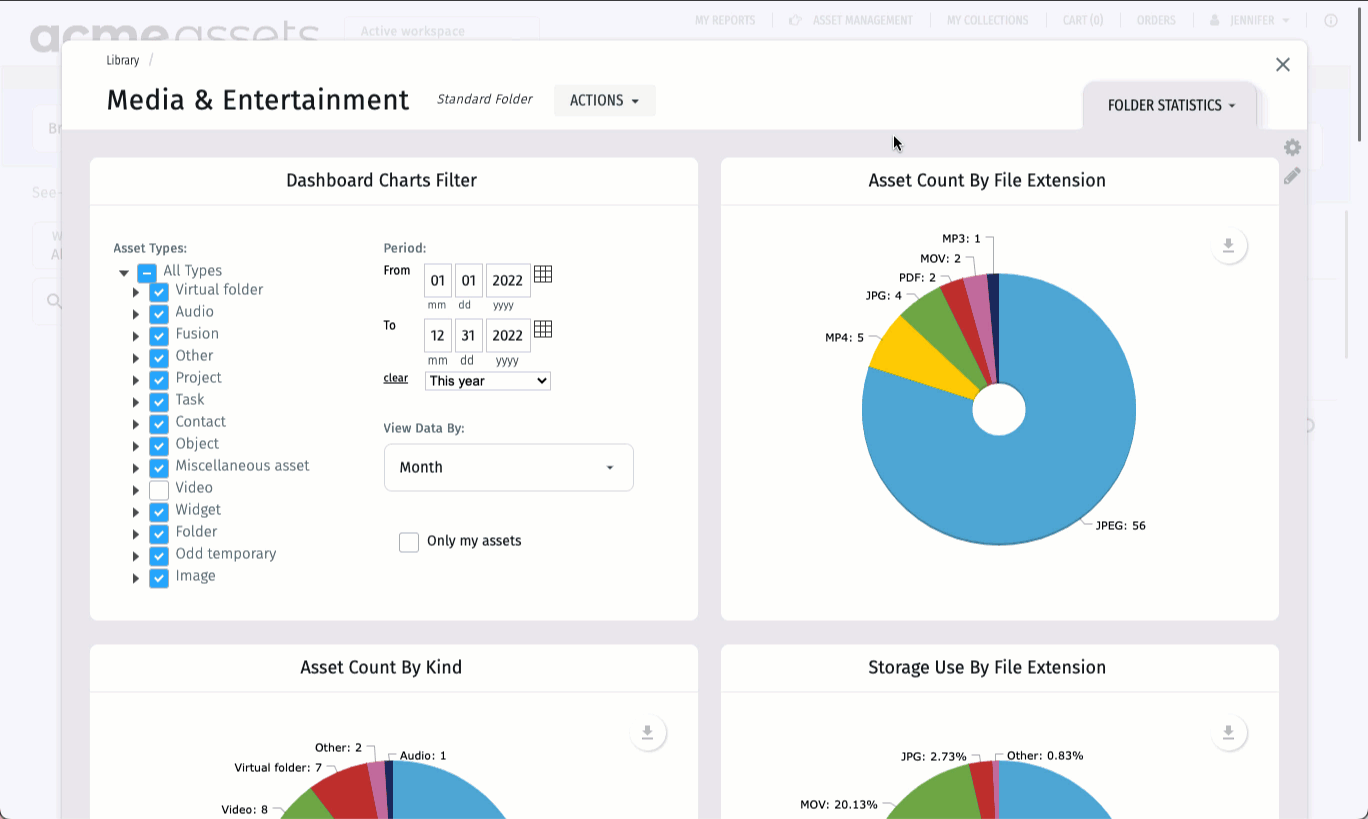Close the Media & Entertainment dialog
The width and height of the screenshot is (1368, 819).
[x=1282, y=65]
